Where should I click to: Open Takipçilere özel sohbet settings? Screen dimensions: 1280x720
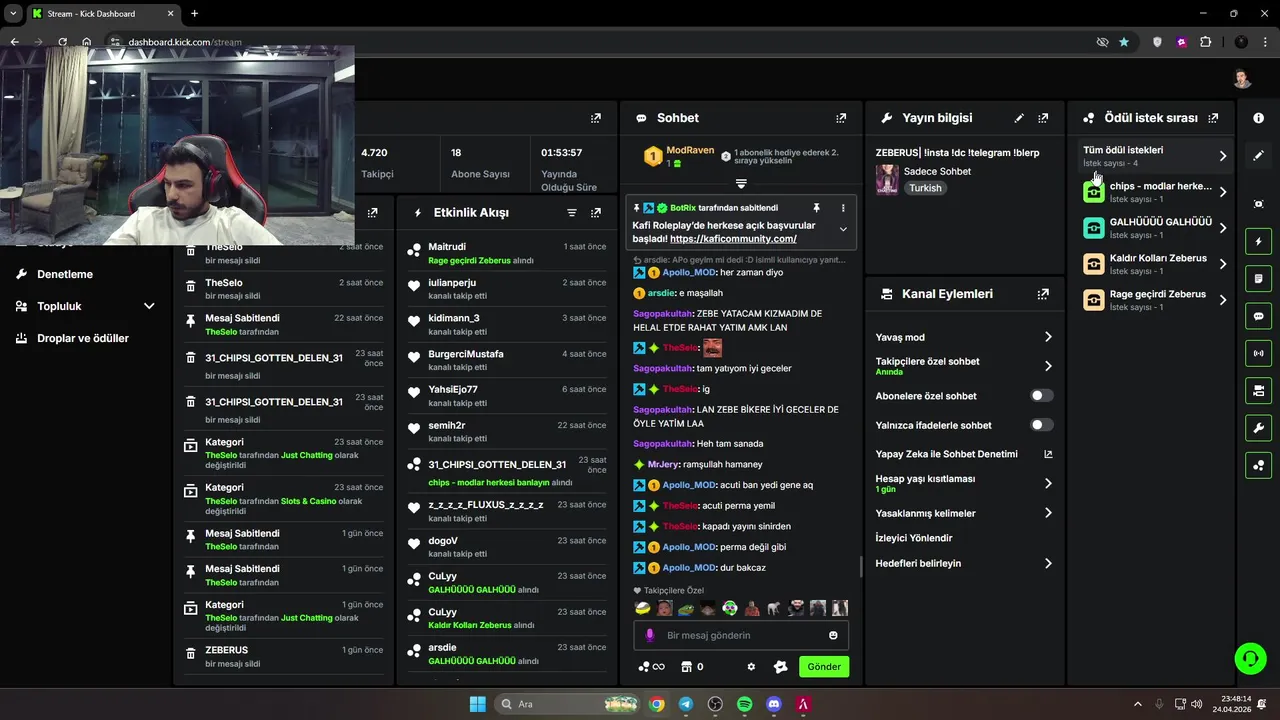tap(1048, 366)
